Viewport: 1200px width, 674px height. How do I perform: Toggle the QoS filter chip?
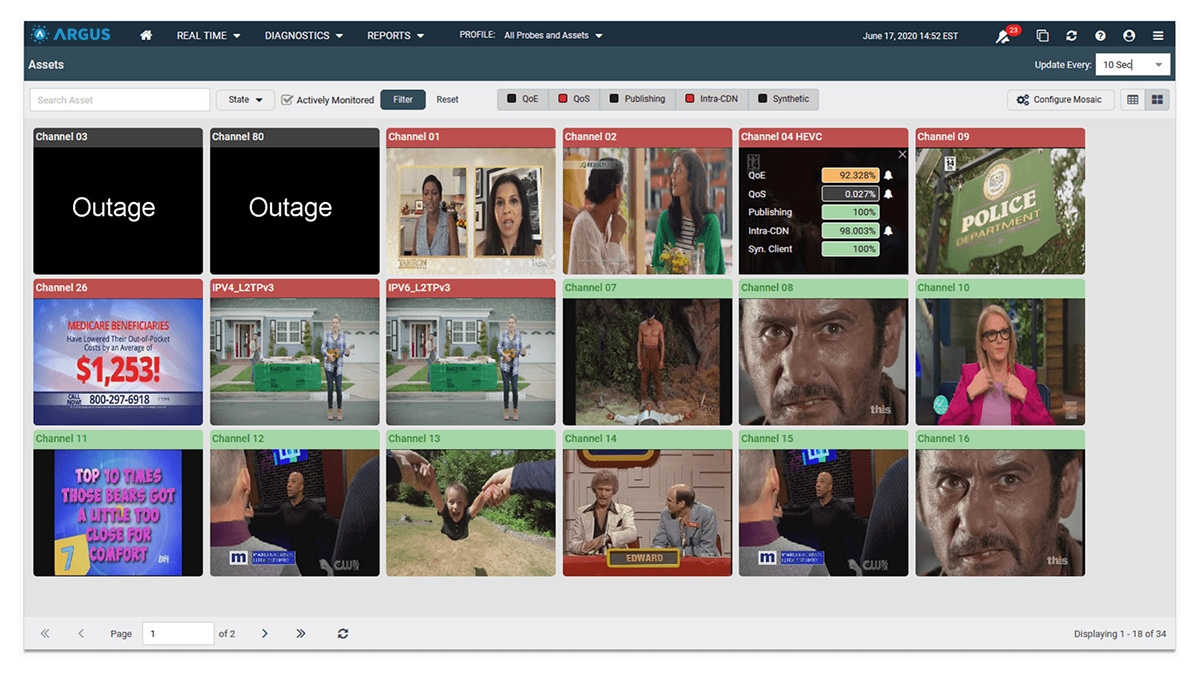[573, 99]
